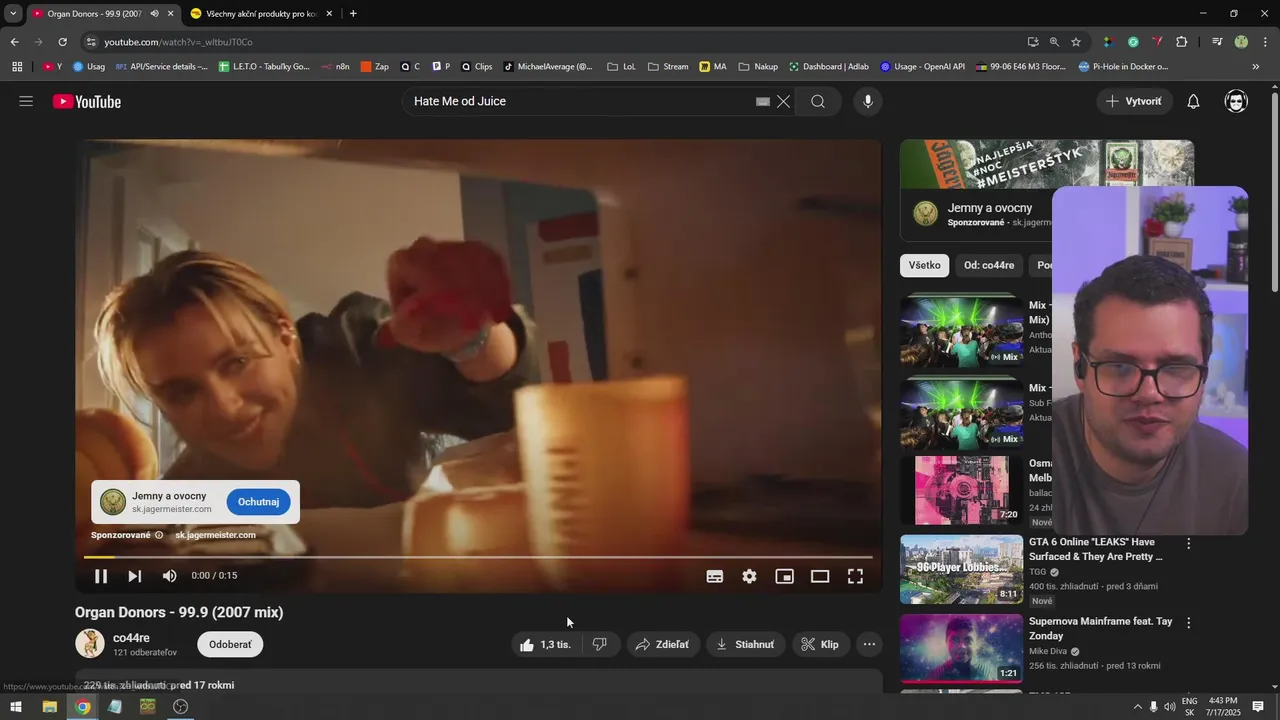Open the browser extensions puzzle icon
Screen dimensions: 1280x720
coord(1182,42)
